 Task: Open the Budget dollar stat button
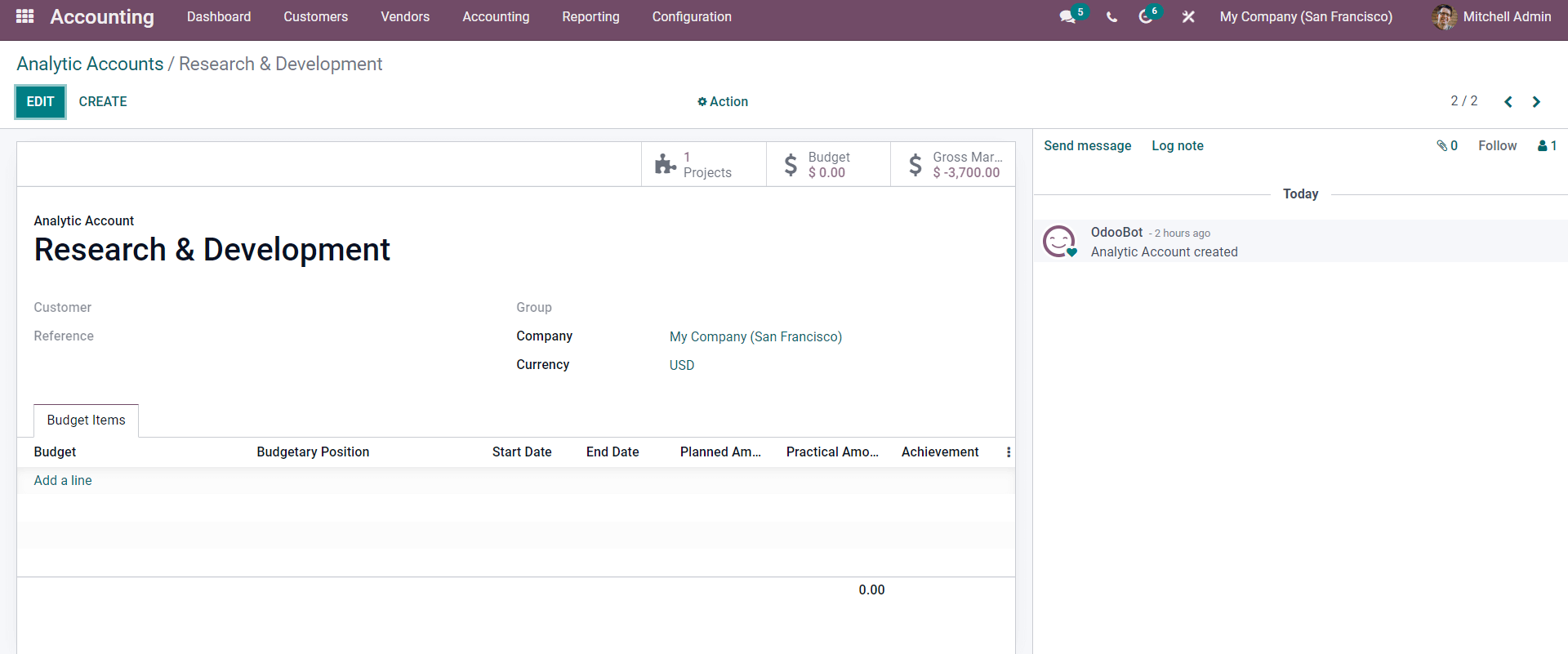[828, 164]
